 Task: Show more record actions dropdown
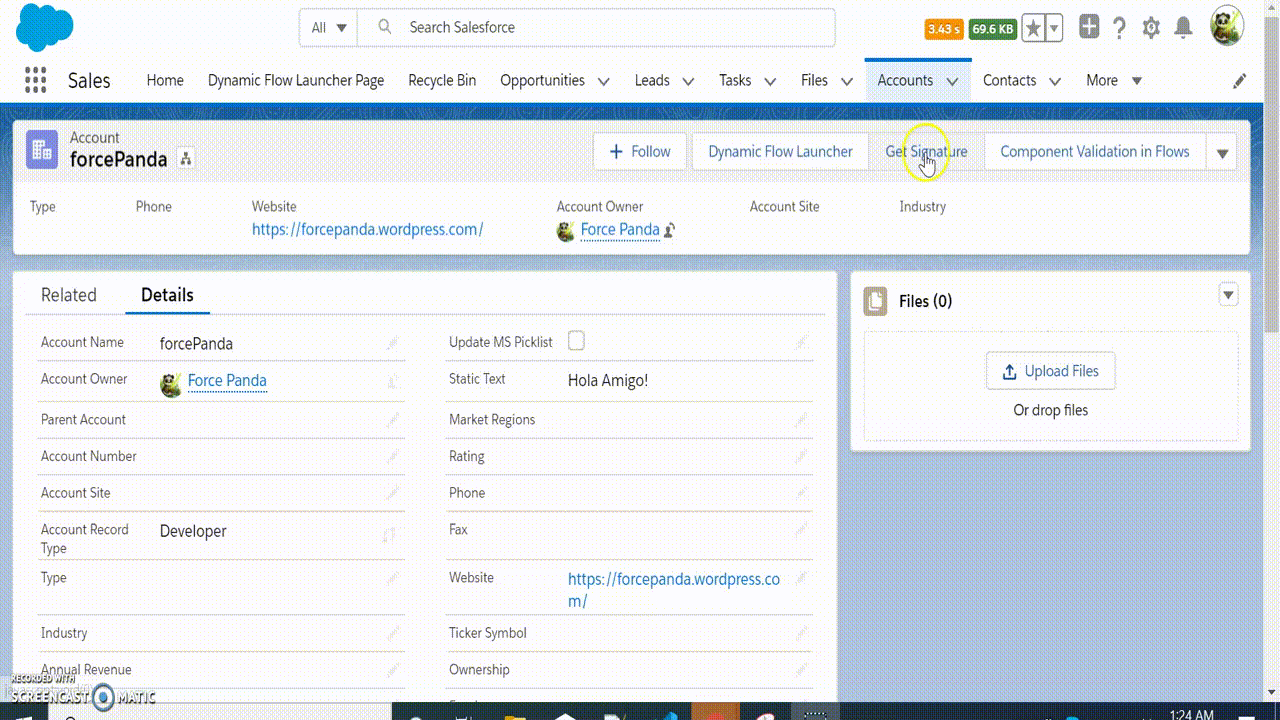1222,153
